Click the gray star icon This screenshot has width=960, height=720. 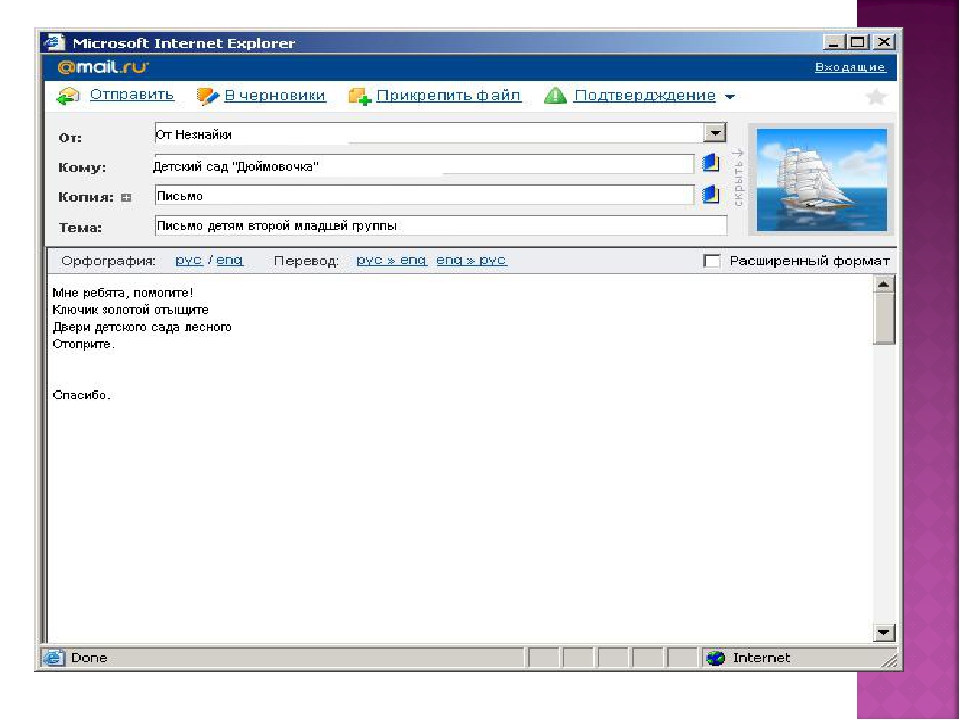click(x=876, y=97)
